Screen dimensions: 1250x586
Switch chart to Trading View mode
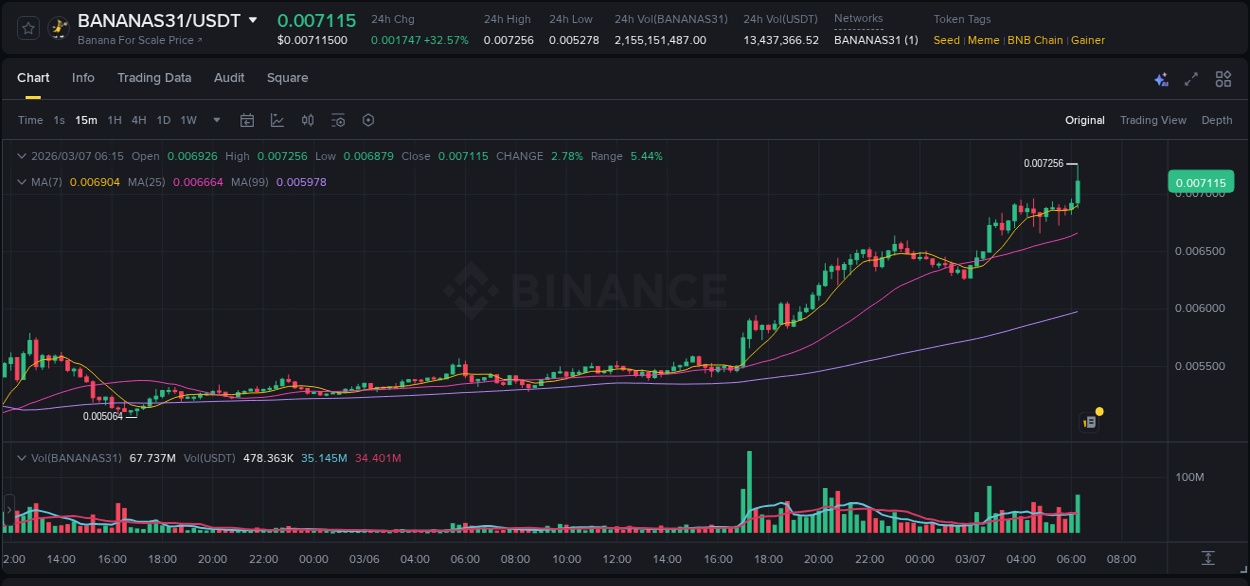tap(1153, 120)
